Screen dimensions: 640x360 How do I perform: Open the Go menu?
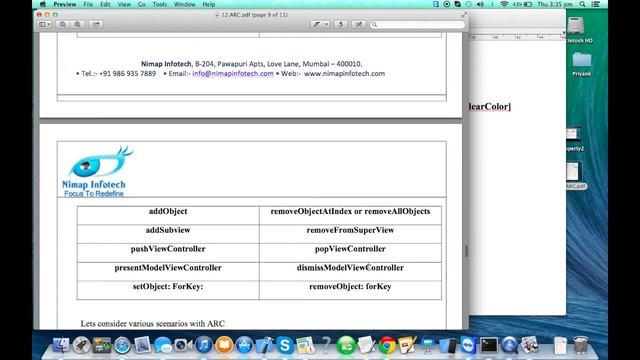pyautogui.click(x=142, y=4)
